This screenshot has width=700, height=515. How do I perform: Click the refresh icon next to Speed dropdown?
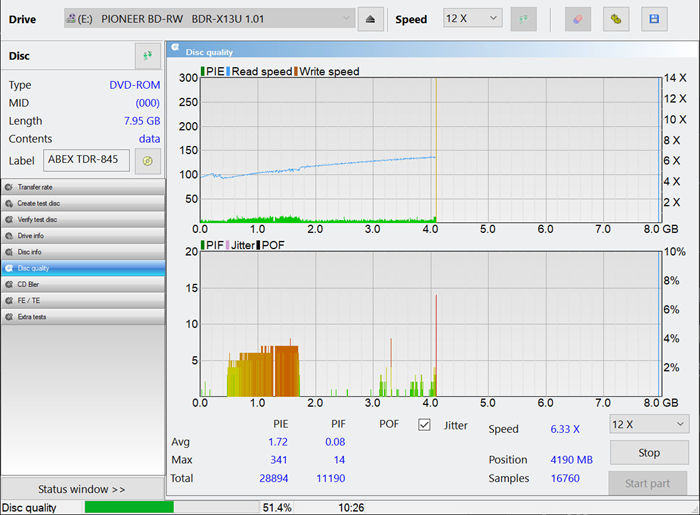(523, 19)
